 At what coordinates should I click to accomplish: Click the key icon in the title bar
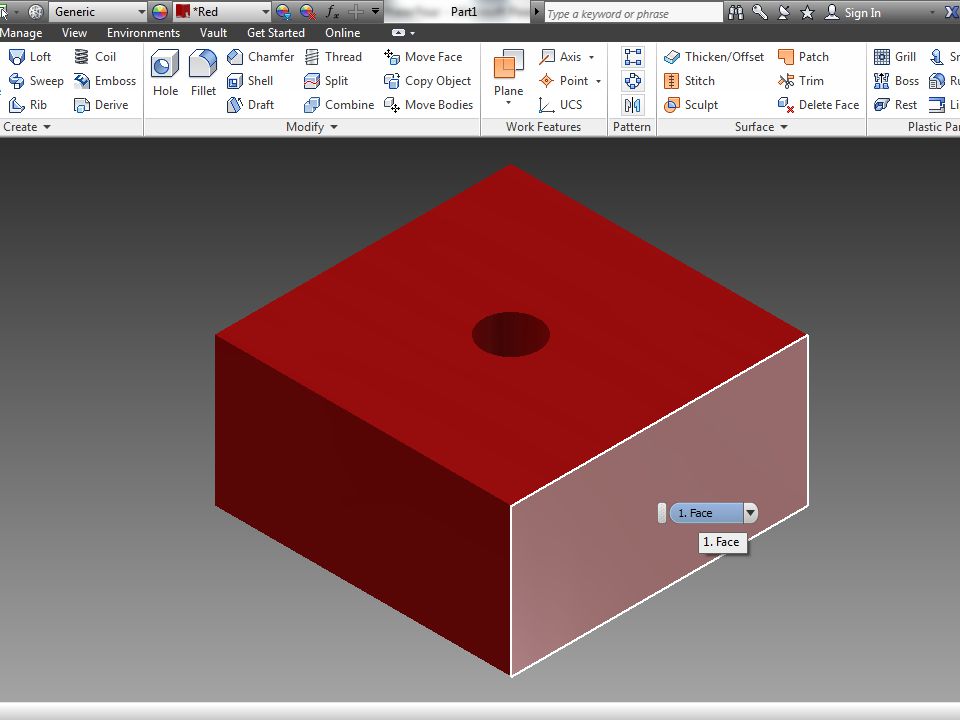tap(760, 12)
